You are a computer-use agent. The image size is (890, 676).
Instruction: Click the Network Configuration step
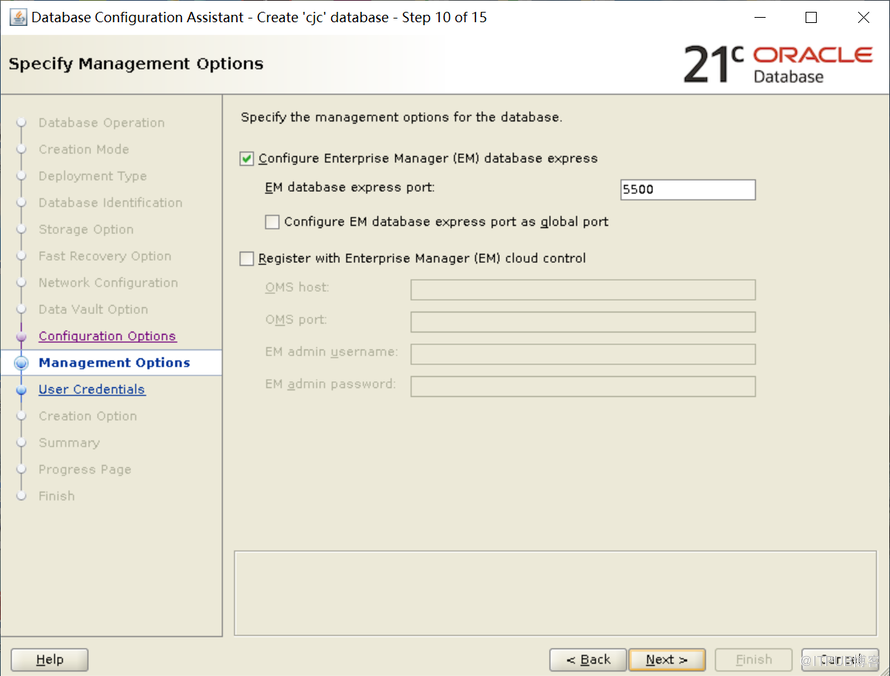point(108,283)
